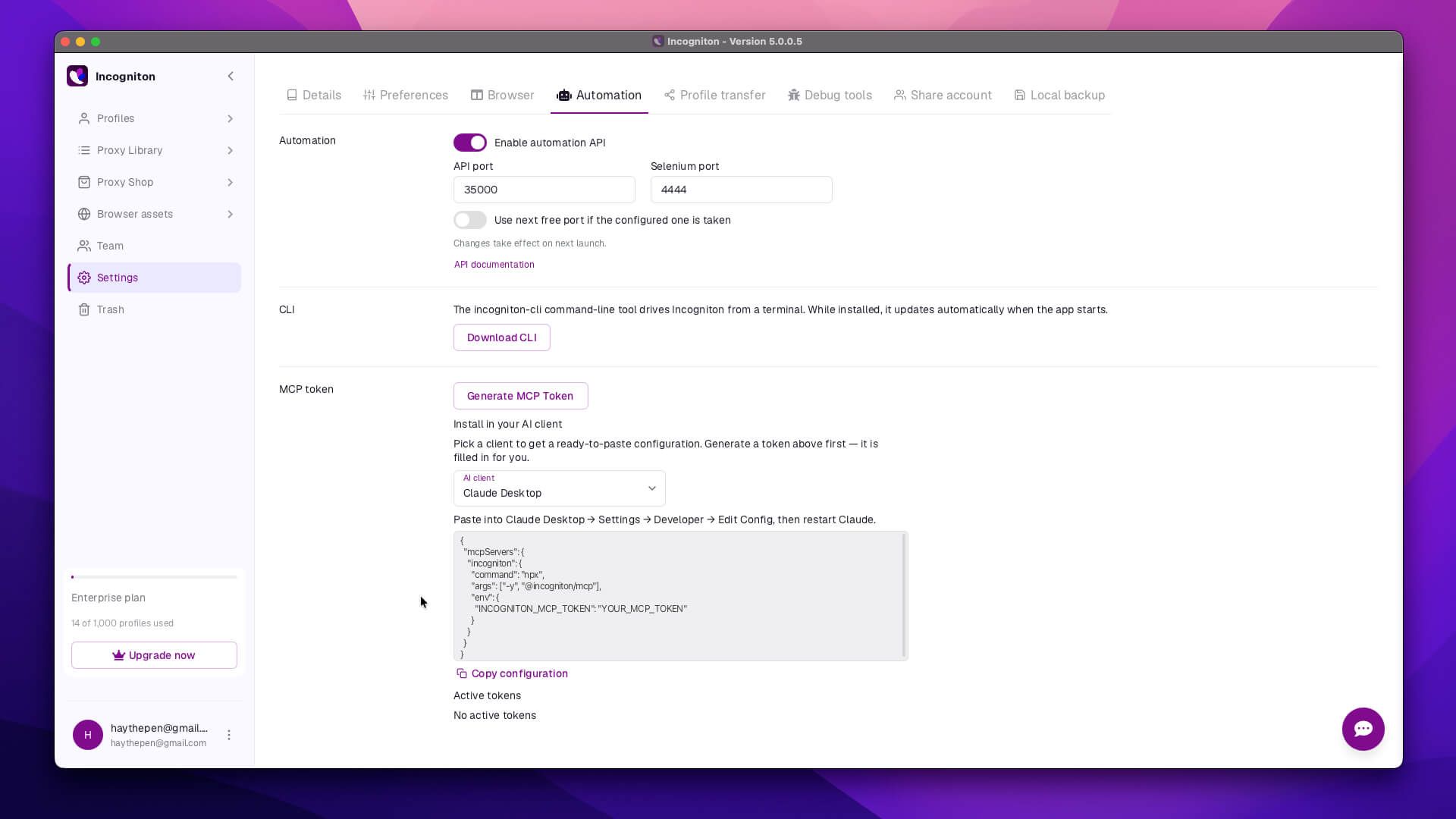Screen dimensions: 1456x819
Task: Click the Upgrade now button
Action: coord(154,655)
